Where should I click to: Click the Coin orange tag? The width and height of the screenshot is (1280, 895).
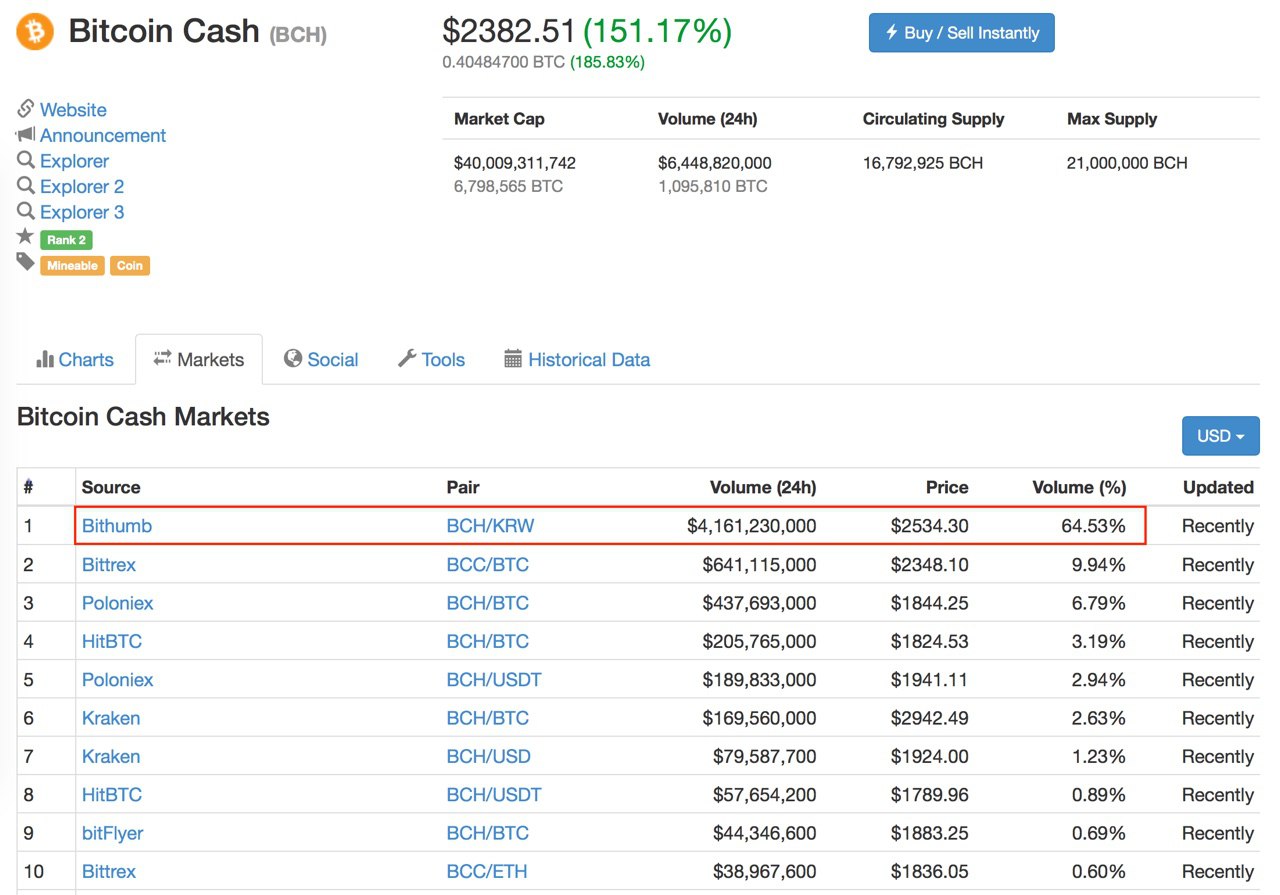(130, 266)
